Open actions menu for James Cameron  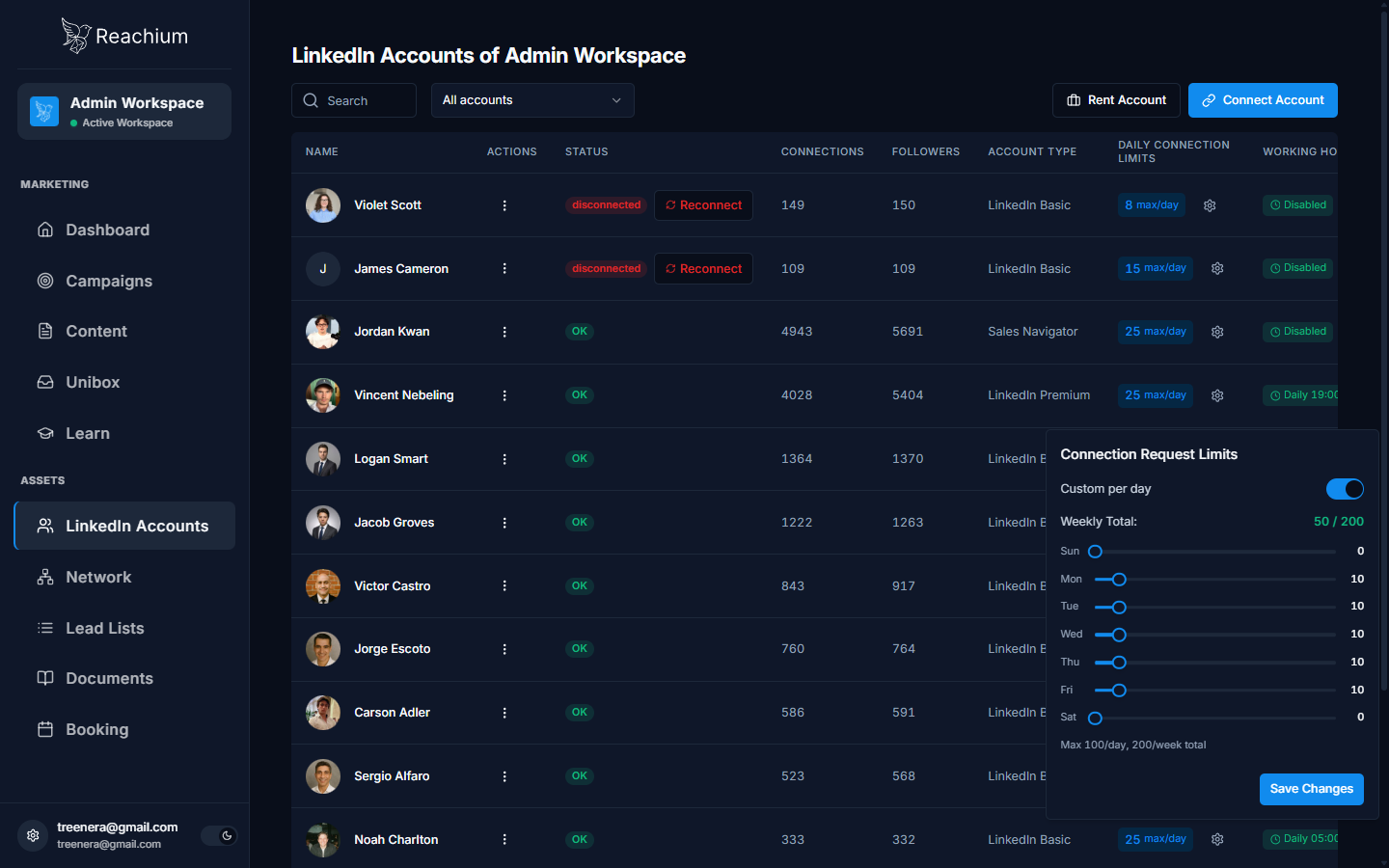tap(504, 268)
